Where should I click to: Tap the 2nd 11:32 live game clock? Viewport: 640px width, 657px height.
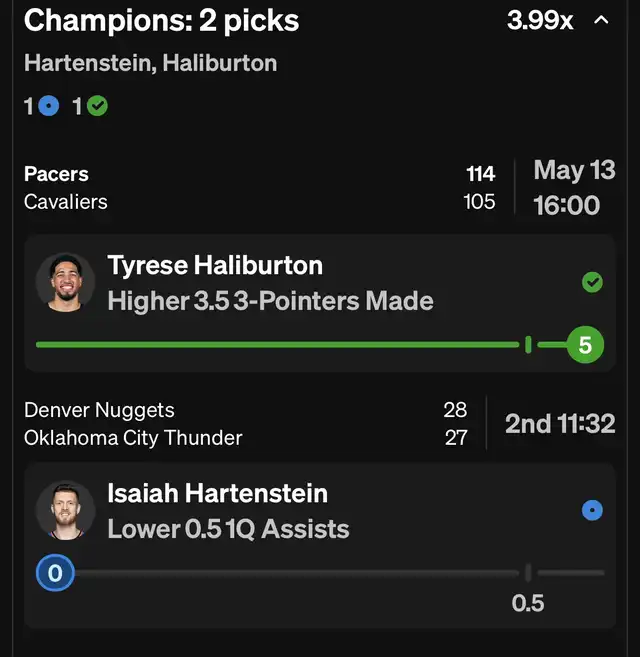[x=560, y=424]
